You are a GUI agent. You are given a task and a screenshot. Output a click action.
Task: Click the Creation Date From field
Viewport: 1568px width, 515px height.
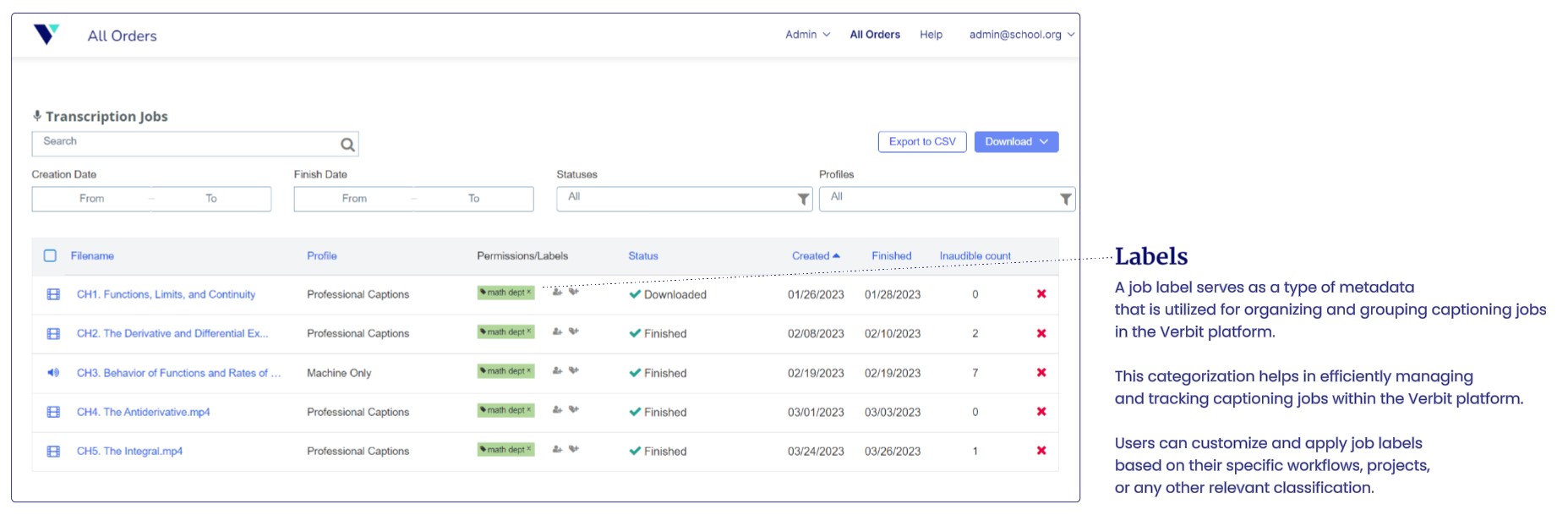92,199
